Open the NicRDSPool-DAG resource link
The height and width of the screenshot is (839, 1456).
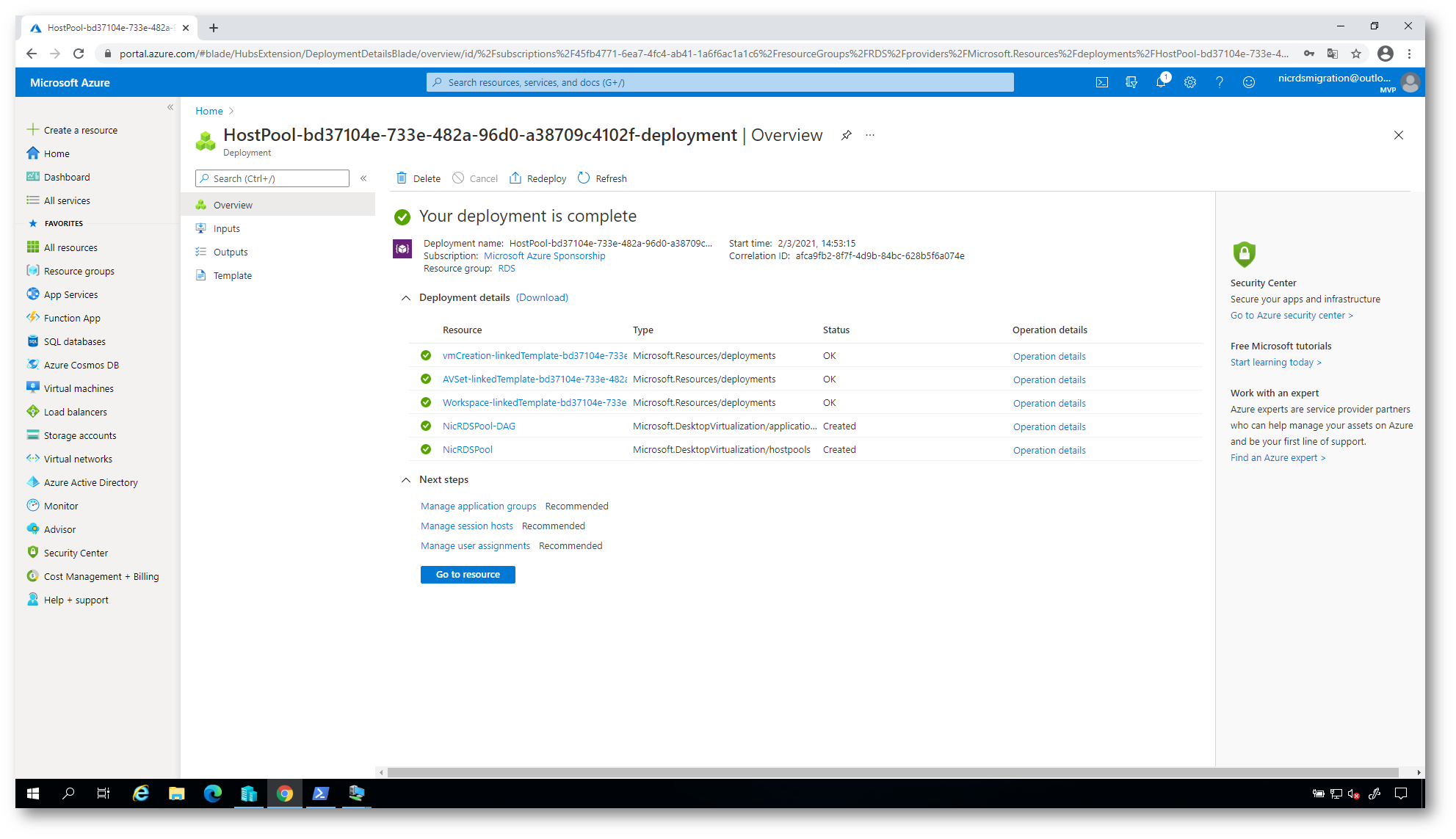(x=479, y=426)
